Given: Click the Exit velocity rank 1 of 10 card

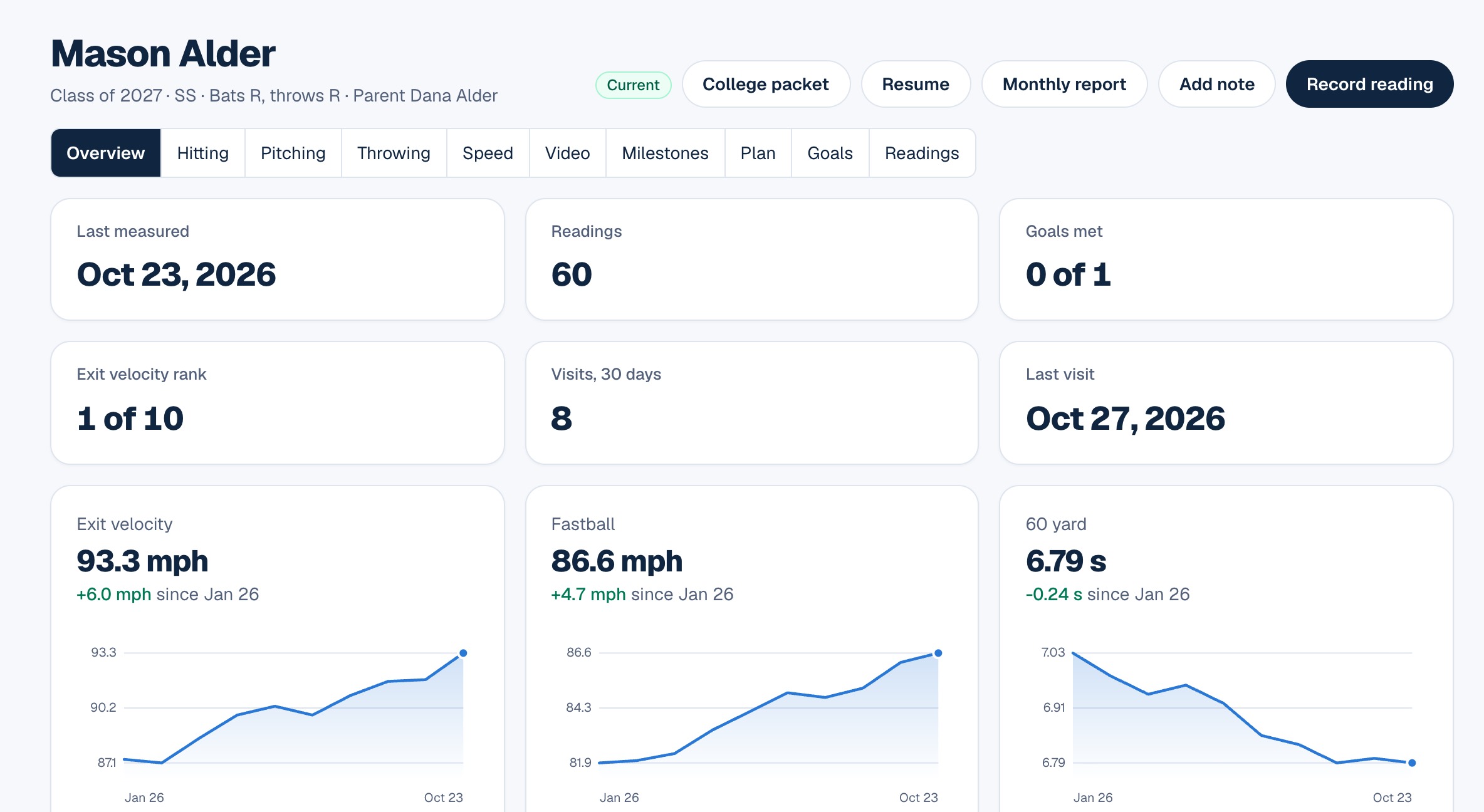Looking at the screenshot, I should click(x=278, y=403).
